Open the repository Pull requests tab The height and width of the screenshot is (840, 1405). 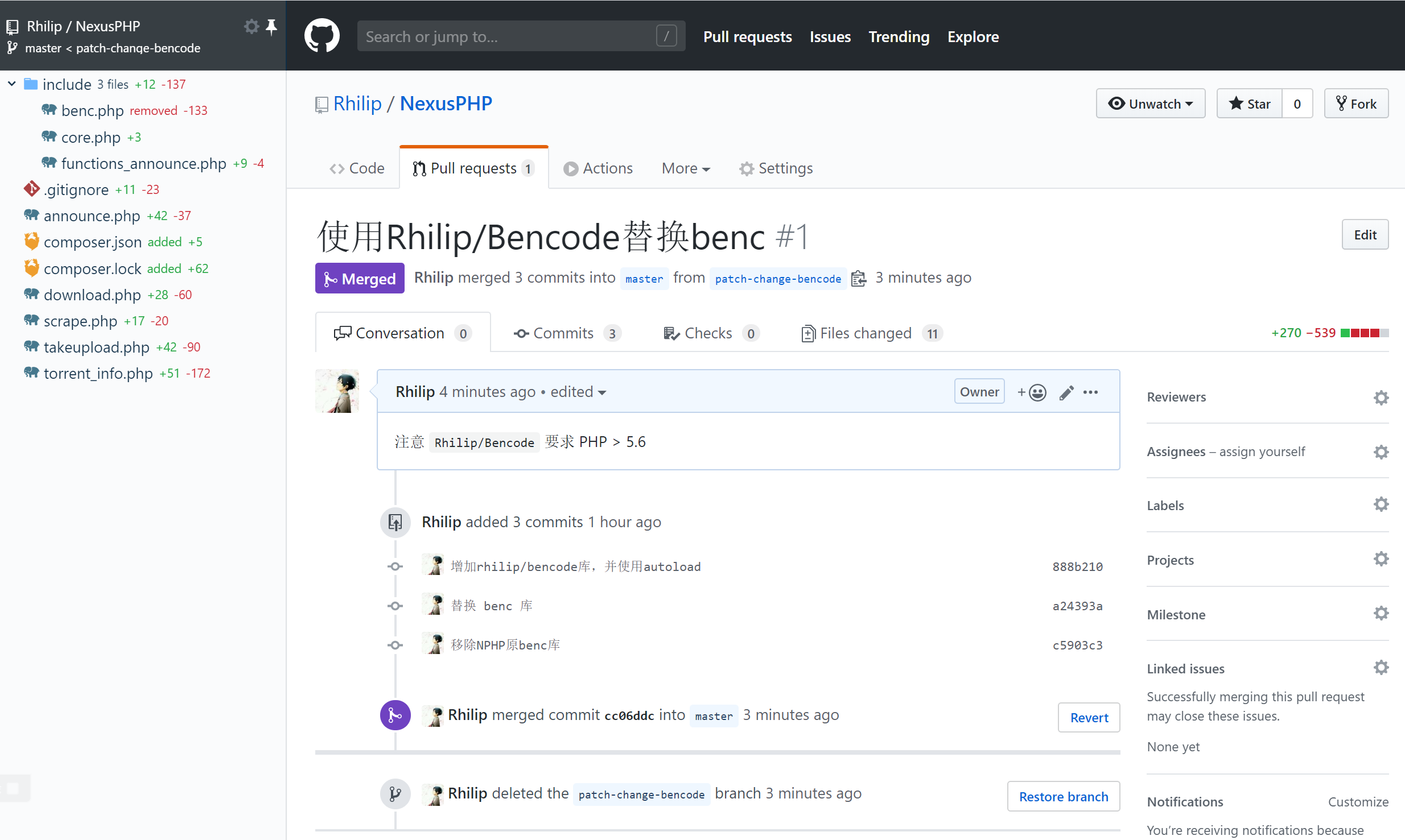point(474,168)
